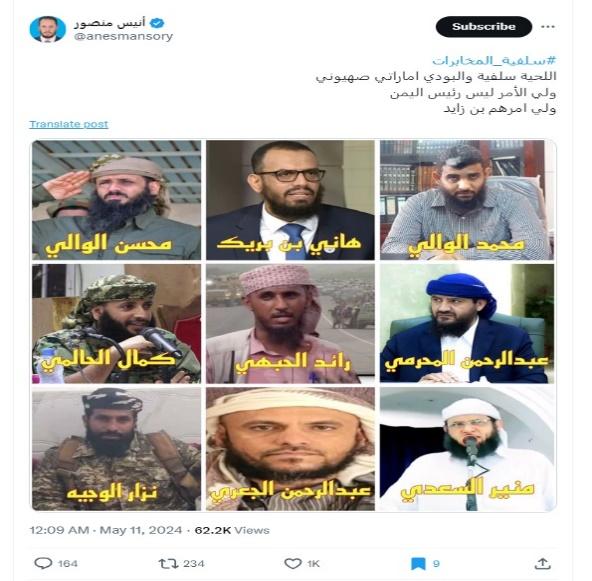Screen dimensions: 592x581
Task: Click the Translate post link
Action: 69,124
